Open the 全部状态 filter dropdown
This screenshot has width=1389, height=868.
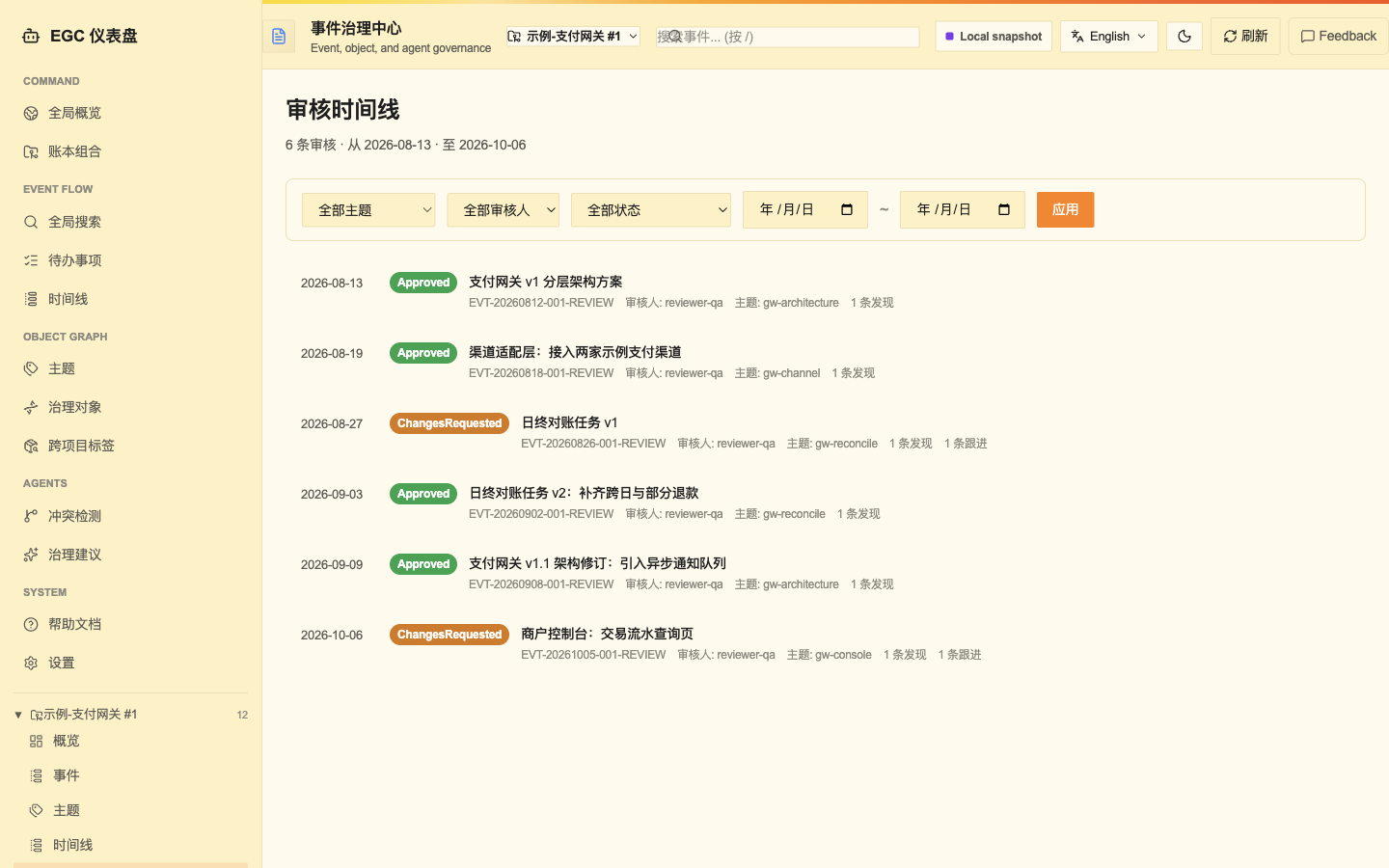click(x=651, y=210)
